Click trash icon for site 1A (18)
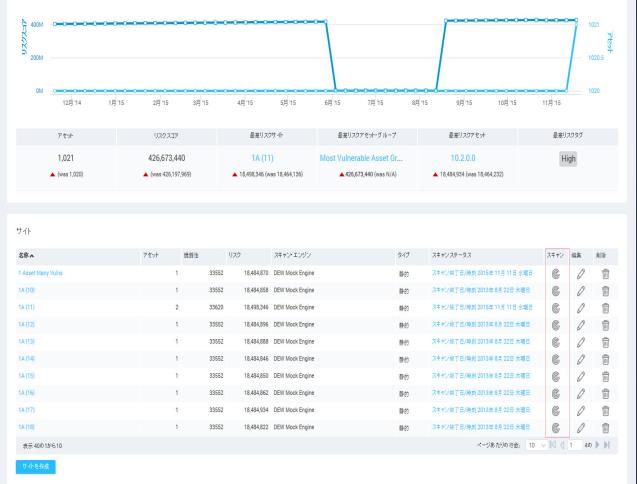 606,426
